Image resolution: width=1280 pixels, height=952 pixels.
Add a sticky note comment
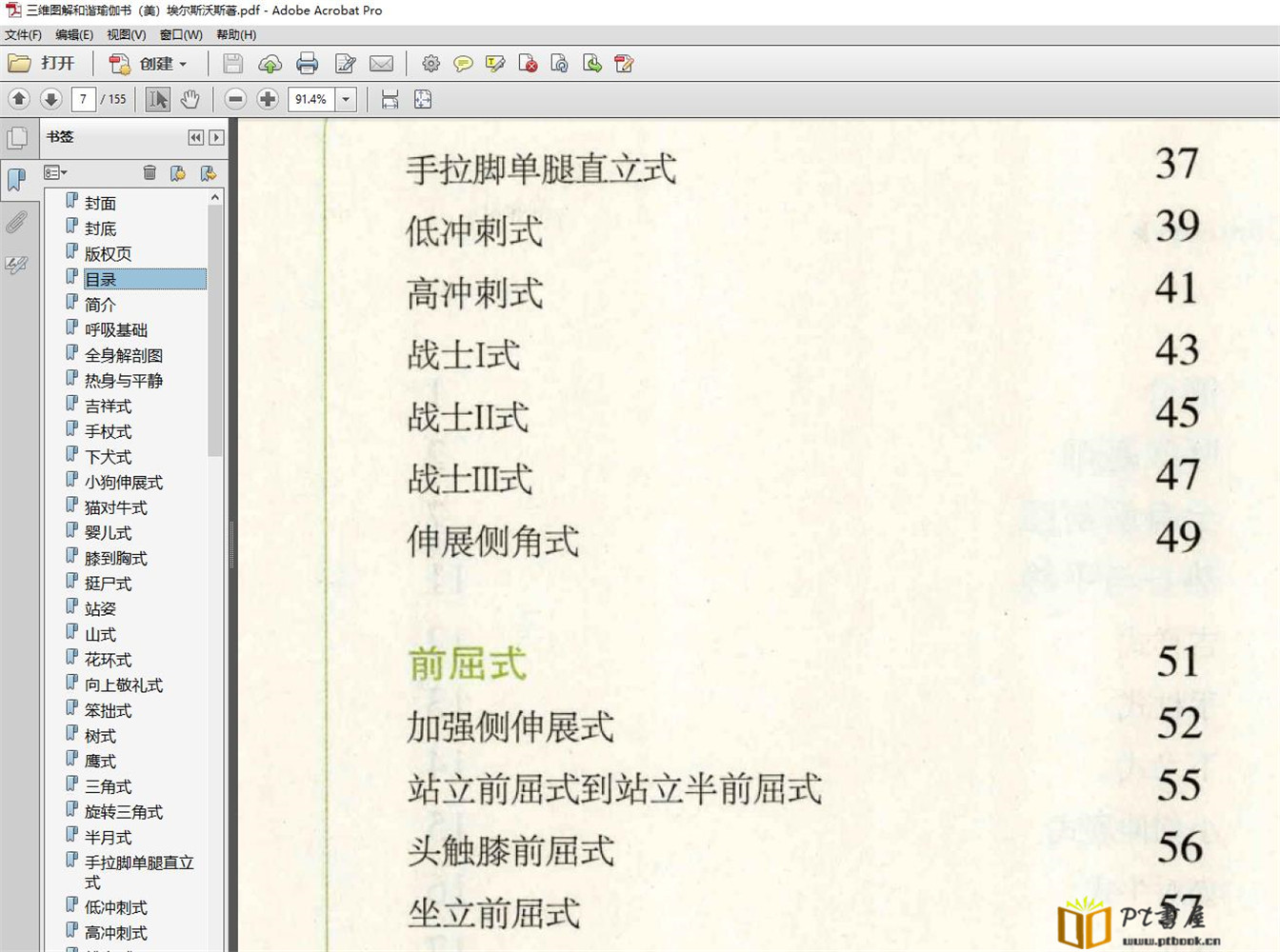463,64
